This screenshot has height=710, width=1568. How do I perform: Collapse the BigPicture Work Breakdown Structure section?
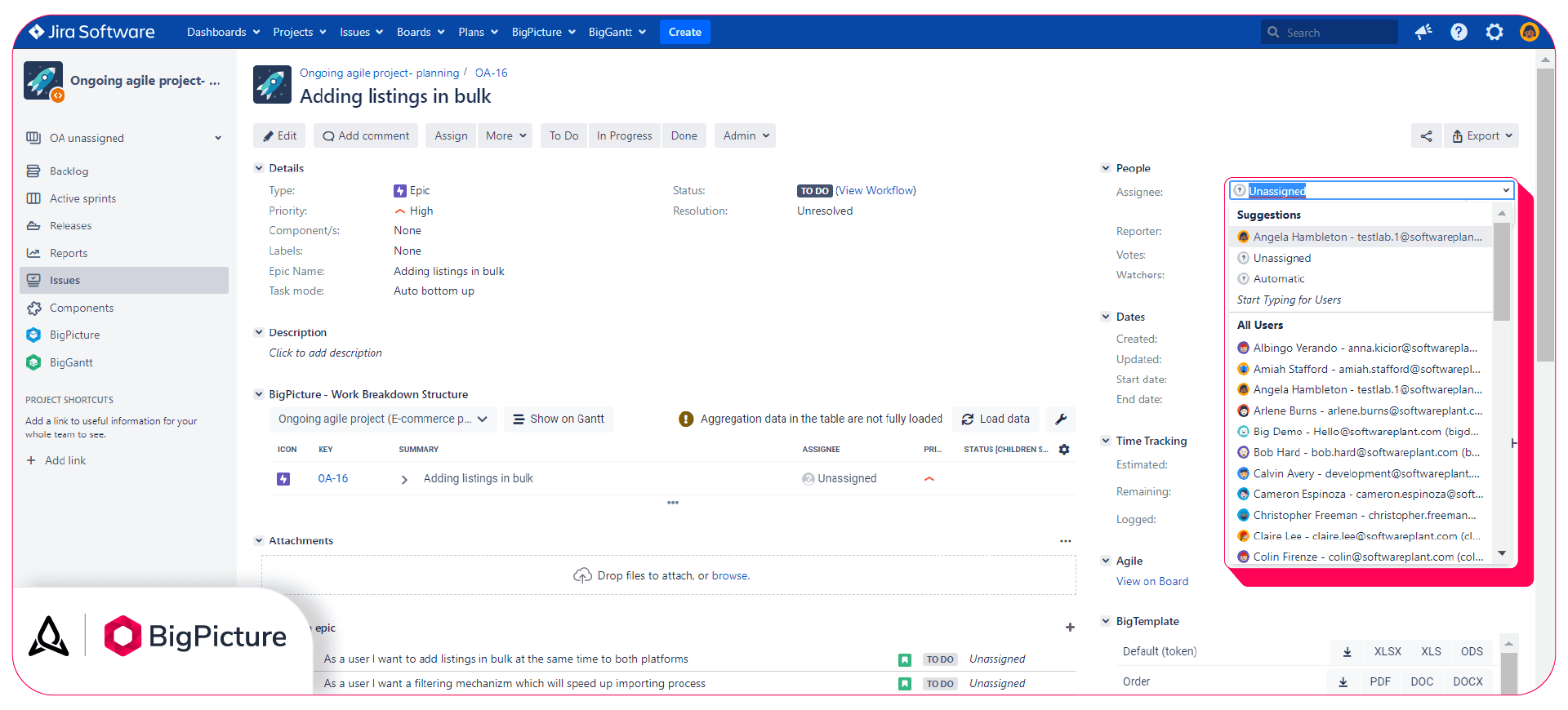259,394
